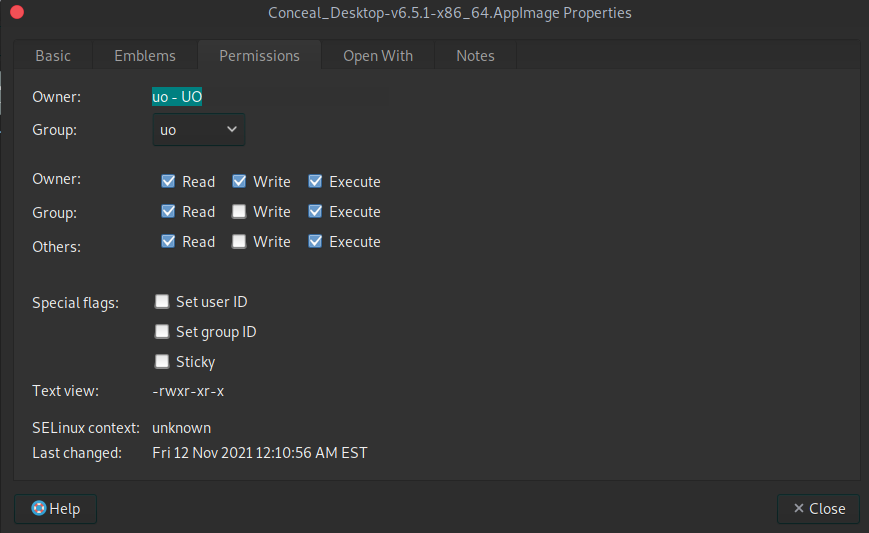Disable Owner Write permission
Image resolution: width=869 pixels, height=533 pixels.
point(240,182)
